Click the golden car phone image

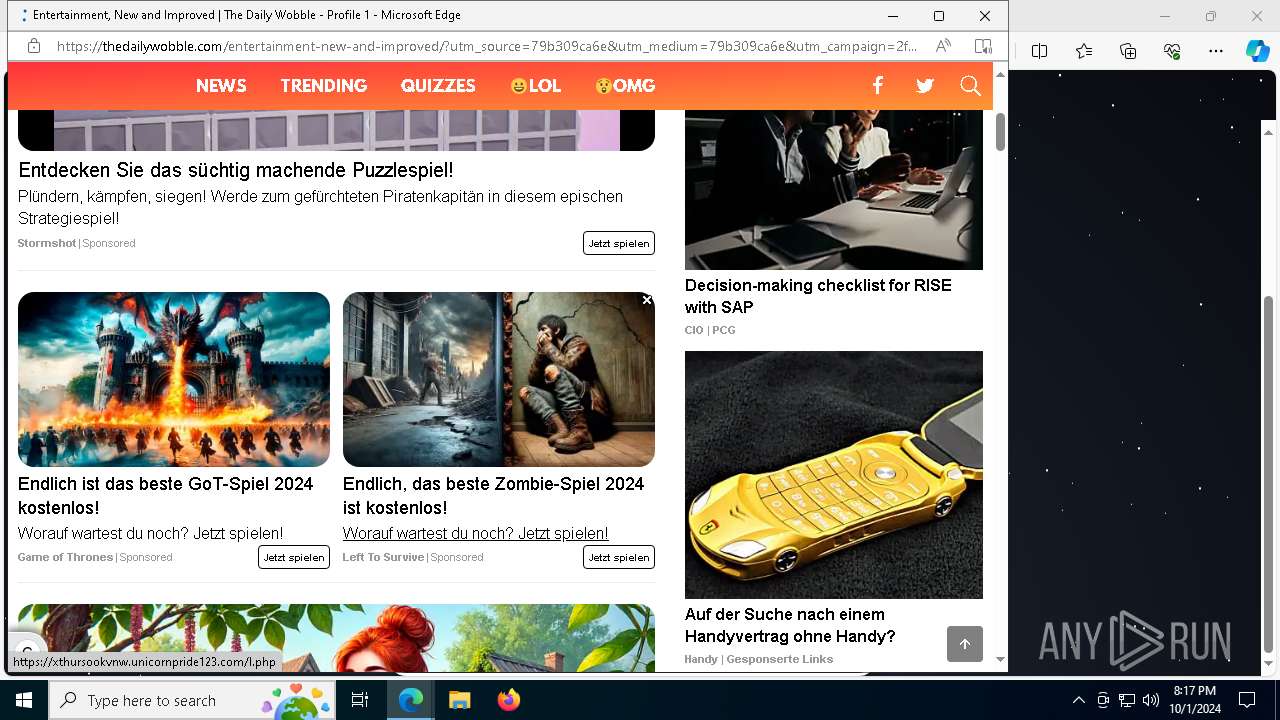click(x=834, y=474)
